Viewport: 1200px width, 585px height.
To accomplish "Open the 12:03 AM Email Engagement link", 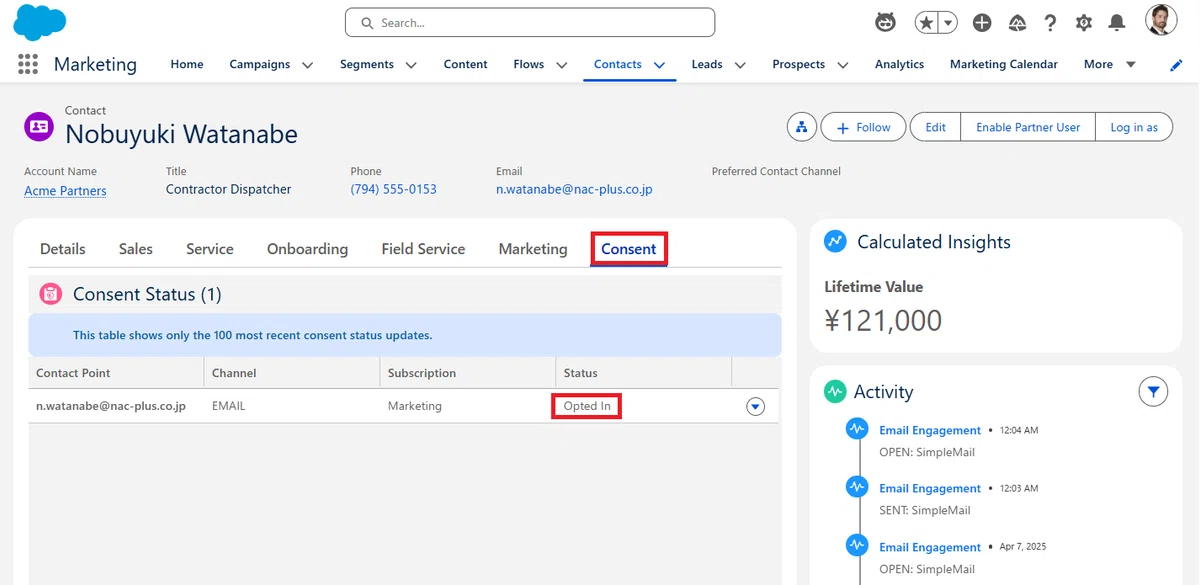I will point(930,488).
